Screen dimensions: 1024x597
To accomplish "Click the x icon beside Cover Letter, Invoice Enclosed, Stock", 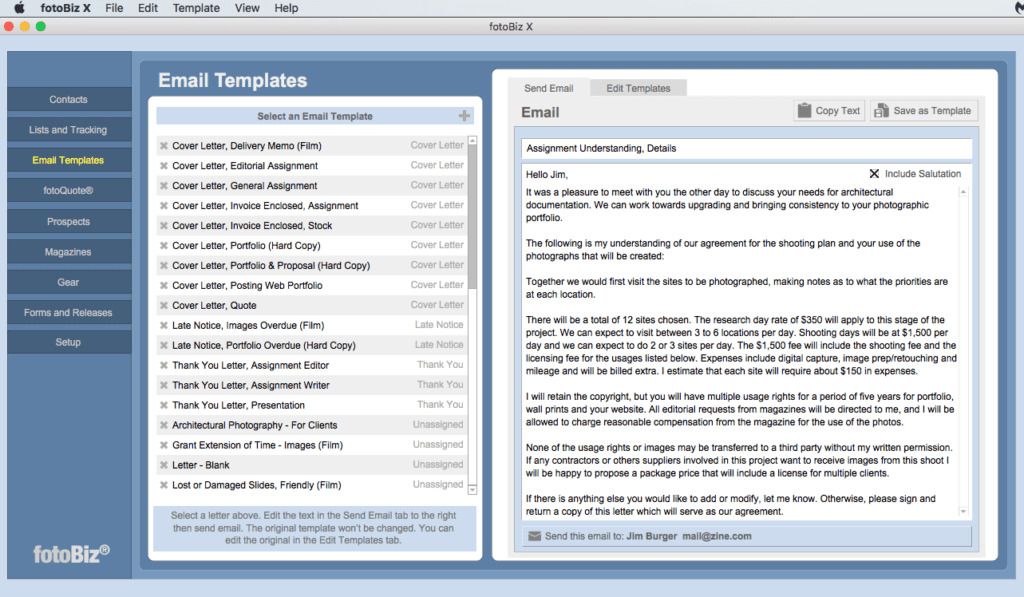I will pyautogui.click(x=164, y=225).
